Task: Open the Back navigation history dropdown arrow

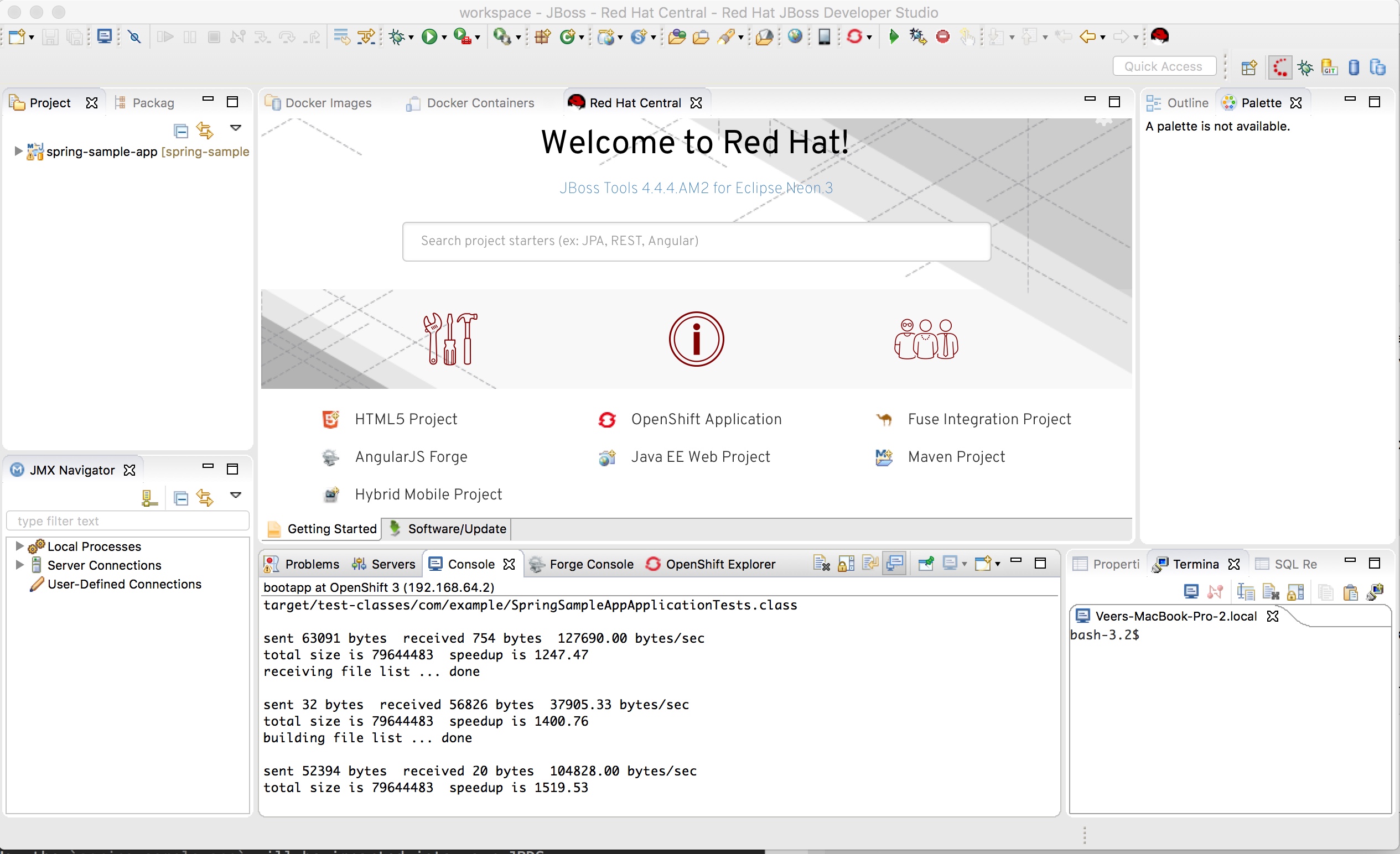Action: [1103, 38]
